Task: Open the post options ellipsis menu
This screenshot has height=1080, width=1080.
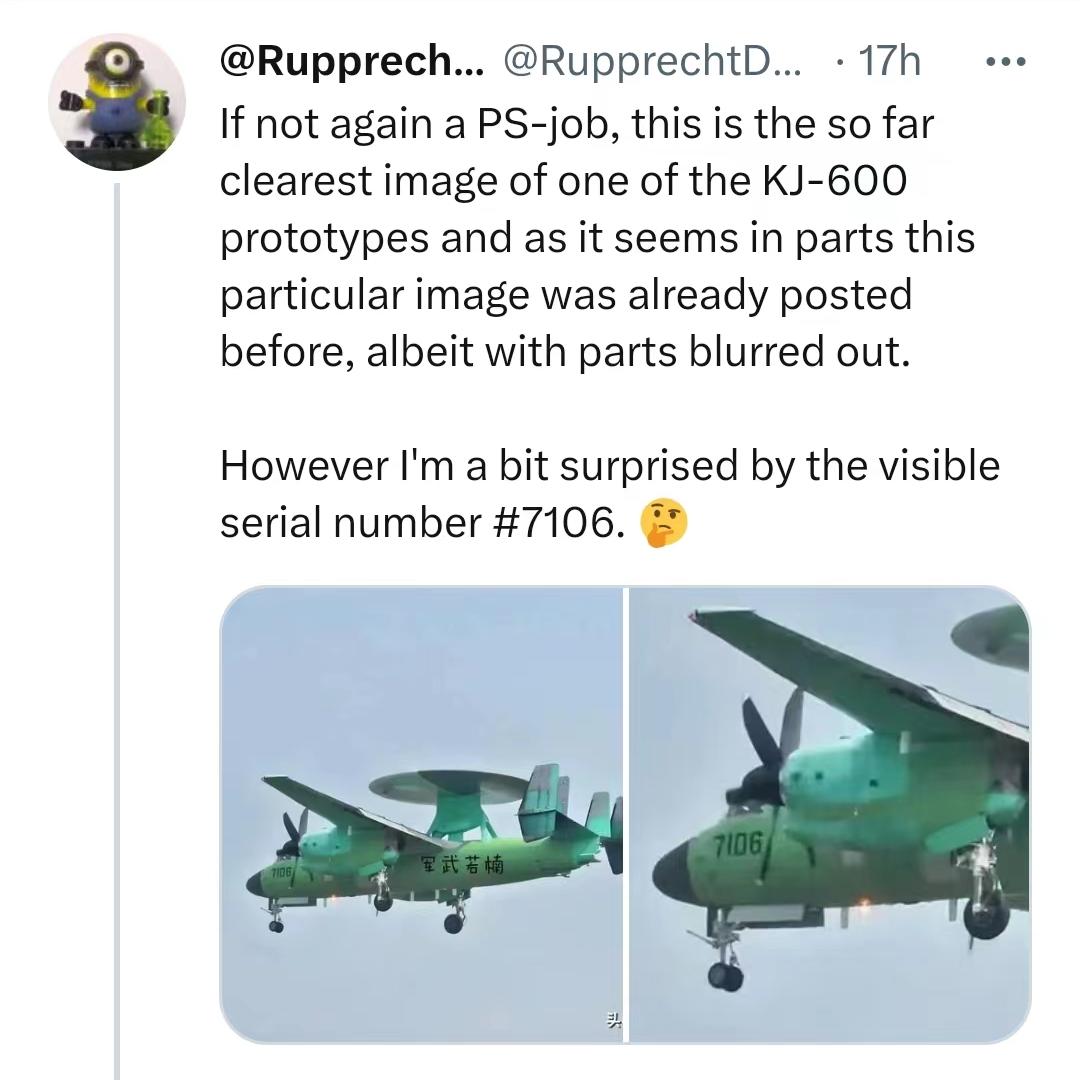Action: (1005, 60)
